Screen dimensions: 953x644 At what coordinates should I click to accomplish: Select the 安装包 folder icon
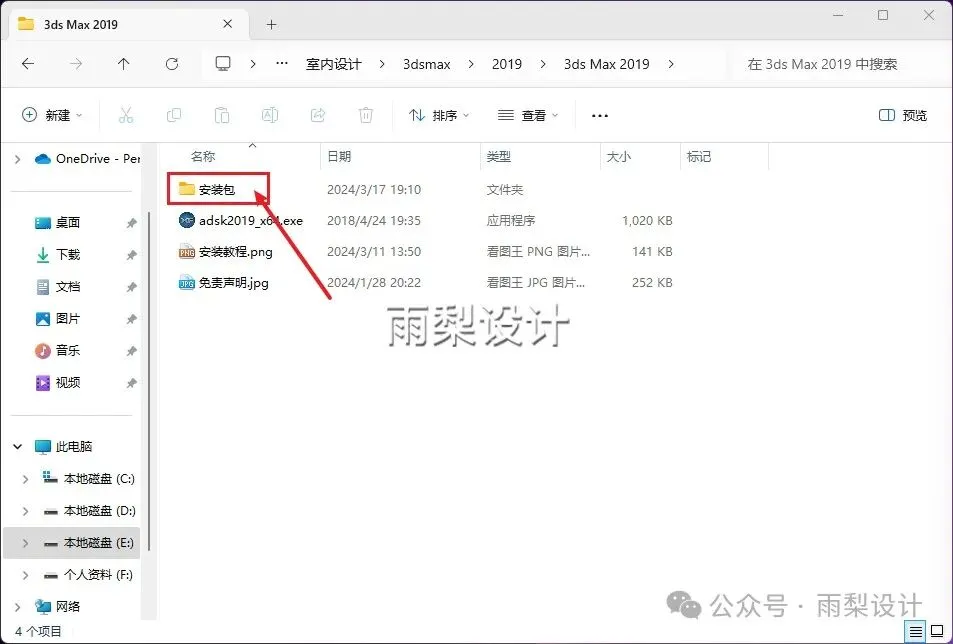tap(187, 189)
